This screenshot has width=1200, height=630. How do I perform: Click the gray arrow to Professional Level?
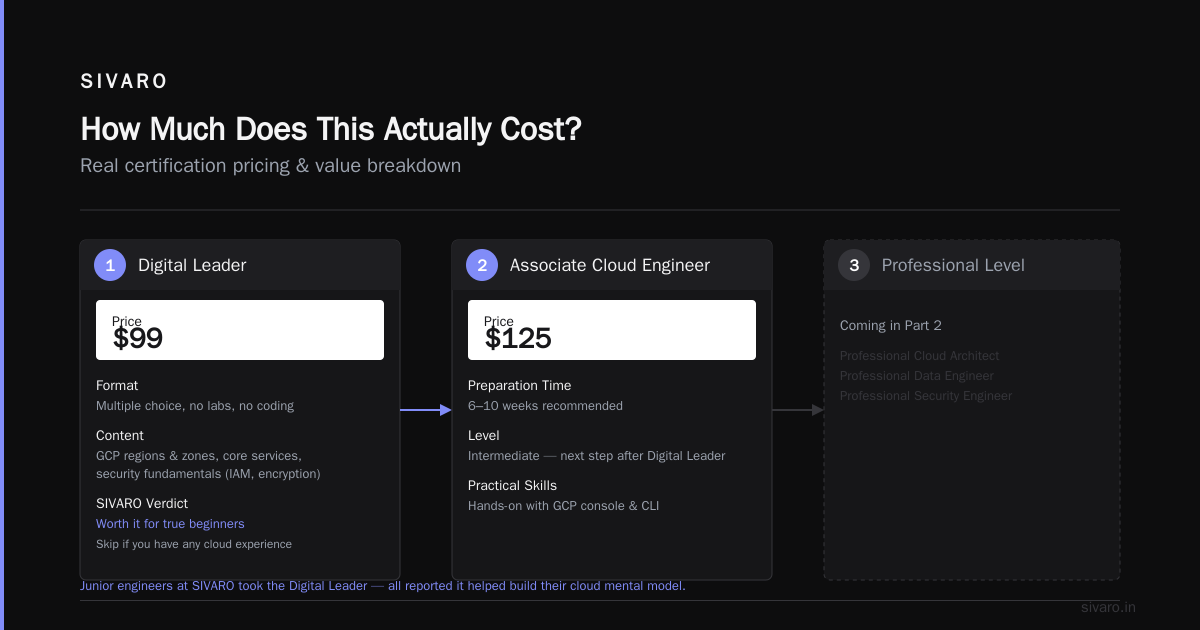(798, 410)
